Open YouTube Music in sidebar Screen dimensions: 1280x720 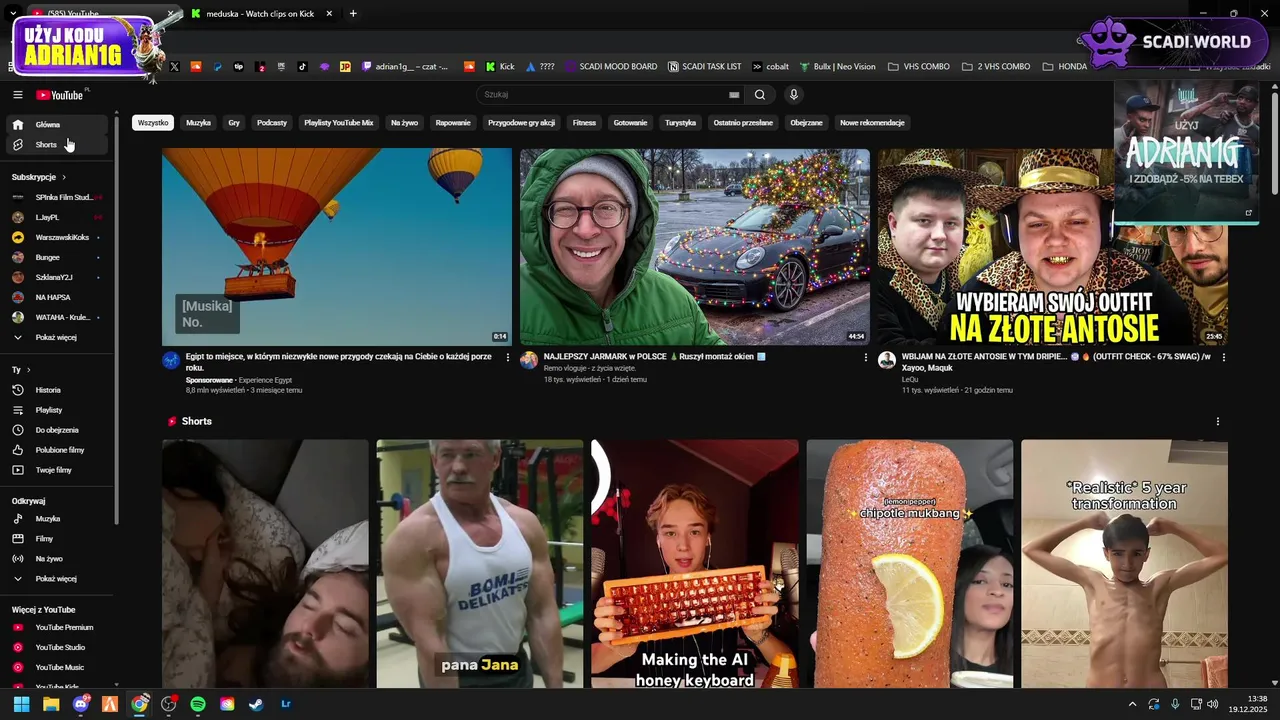[x=57, y=667]
